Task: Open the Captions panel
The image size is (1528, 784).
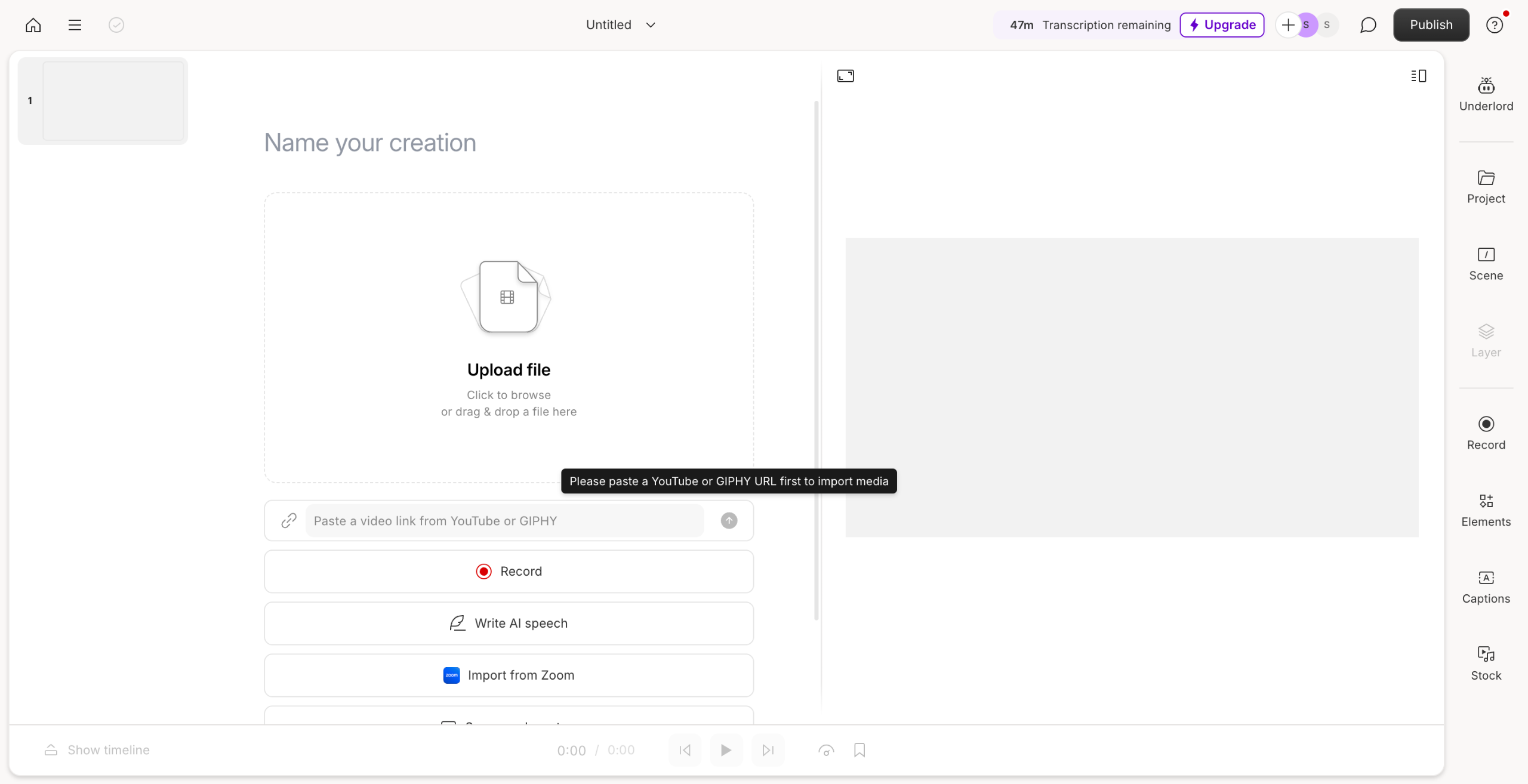Action: [x=1486, y=587]
